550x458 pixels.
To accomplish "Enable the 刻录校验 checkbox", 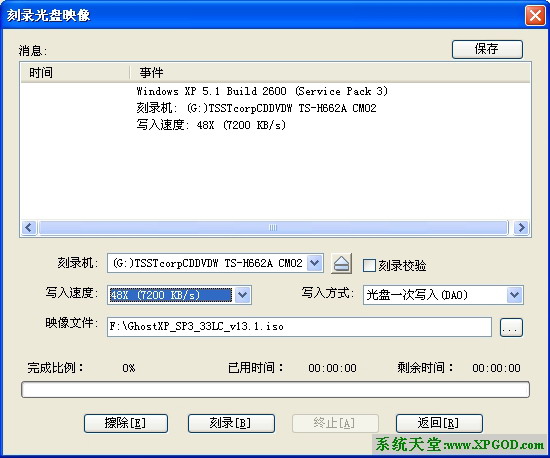I will coord(369,265).
